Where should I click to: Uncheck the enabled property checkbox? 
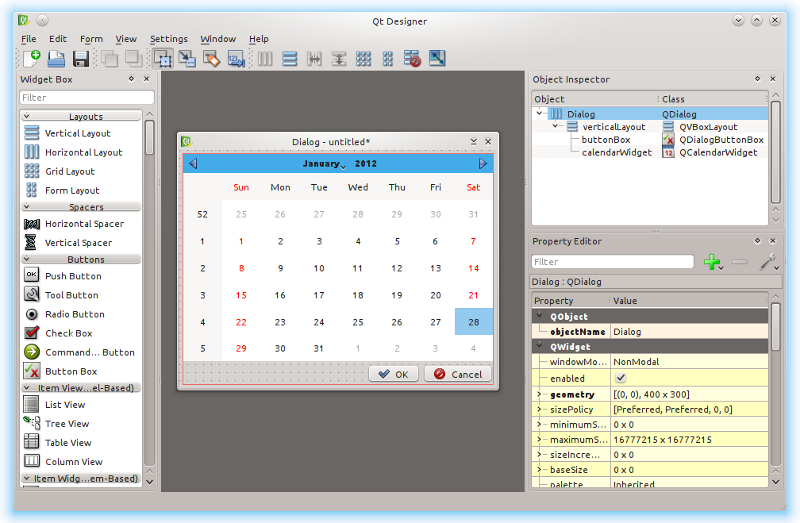(620, 378)
